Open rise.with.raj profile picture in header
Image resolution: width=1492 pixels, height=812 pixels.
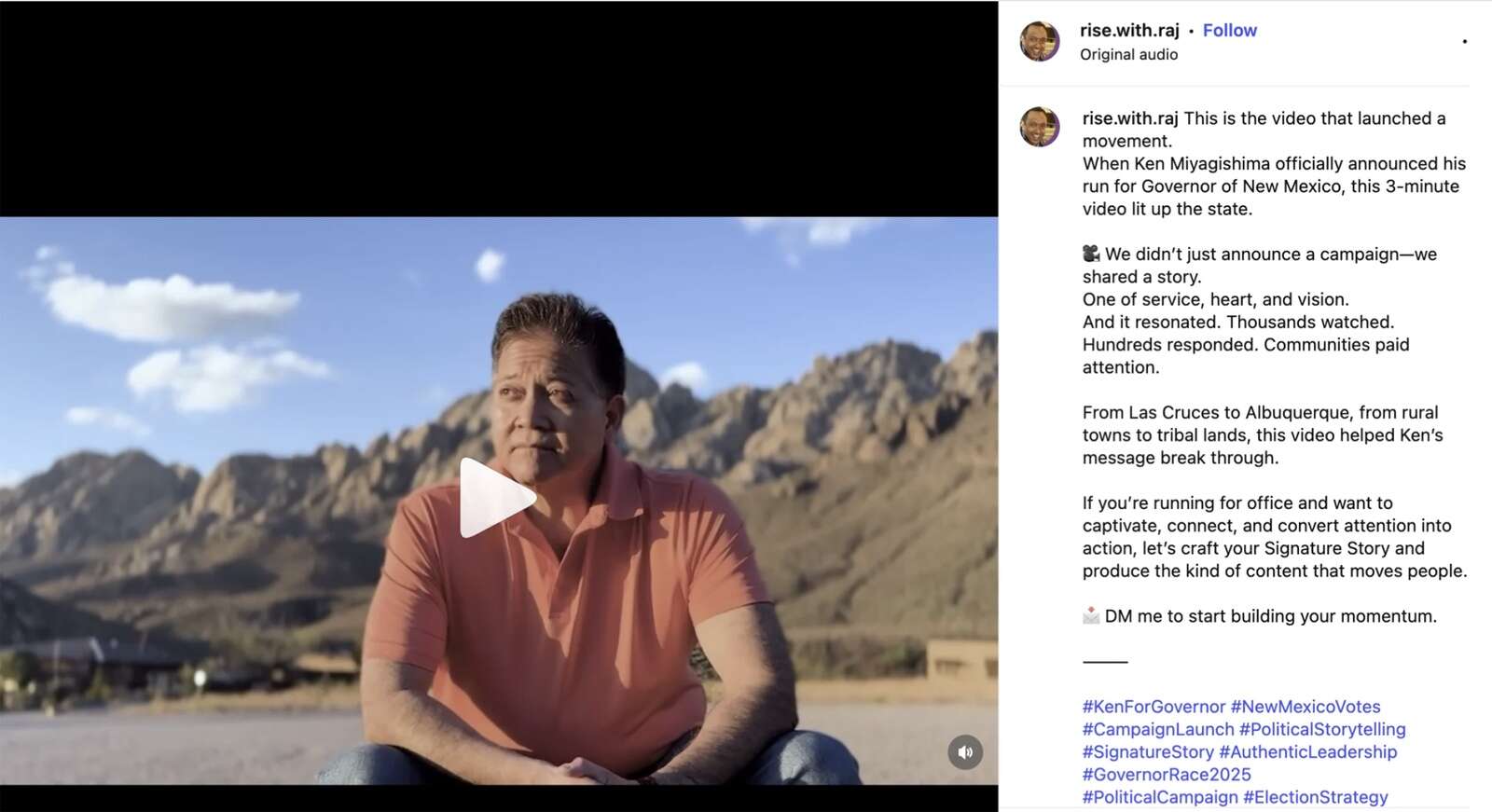coord(1040,41)
